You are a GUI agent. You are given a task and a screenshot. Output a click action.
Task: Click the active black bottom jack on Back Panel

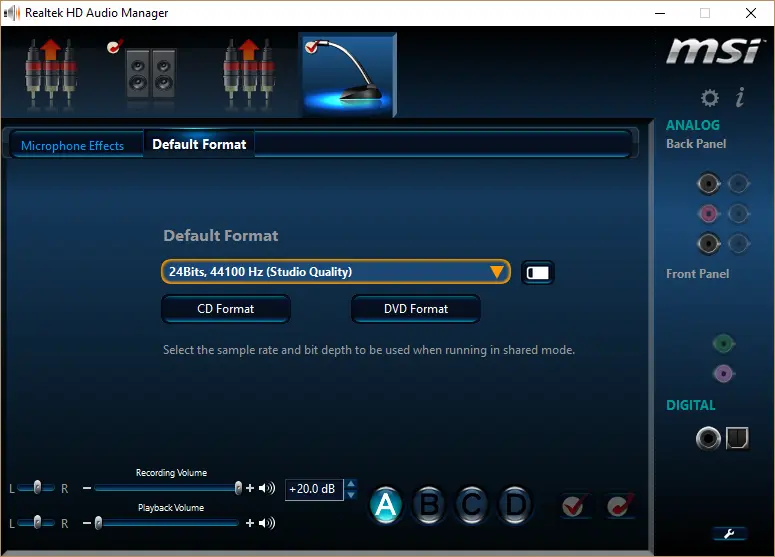(708, 243)
